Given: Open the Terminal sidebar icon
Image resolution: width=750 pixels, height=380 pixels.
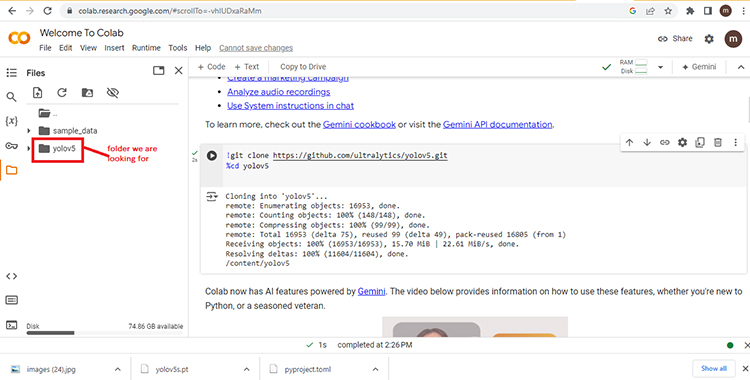Looking at the screenshot, I should click(11, 325).
